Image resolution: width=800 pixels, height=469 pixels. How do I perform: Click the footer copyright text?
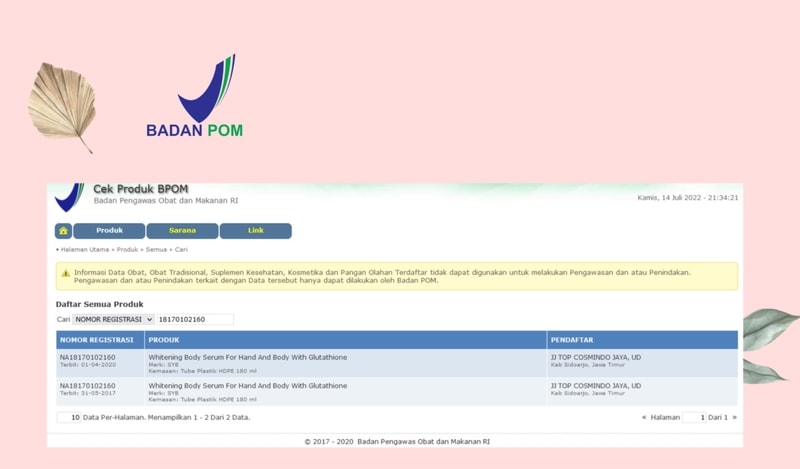(397, 441)
